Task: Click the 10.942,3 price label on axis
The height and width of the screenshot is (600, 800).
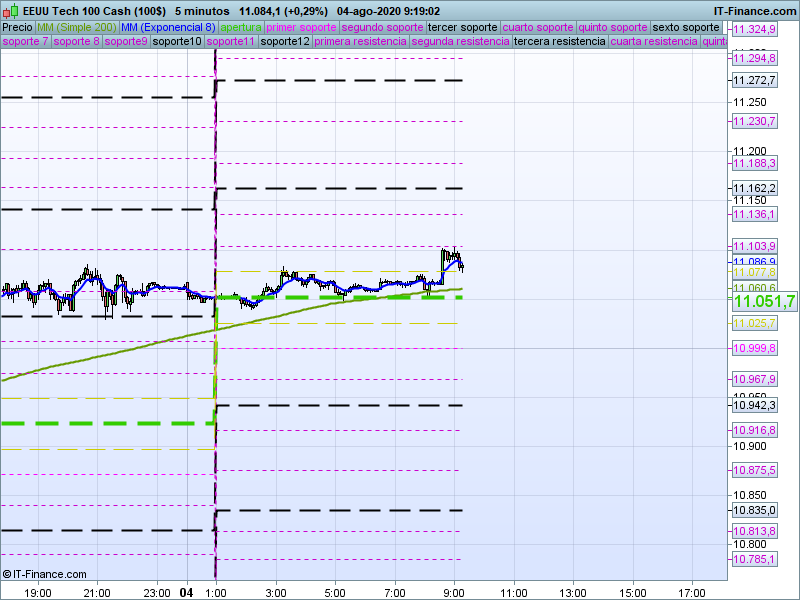Action: point(754,405)
